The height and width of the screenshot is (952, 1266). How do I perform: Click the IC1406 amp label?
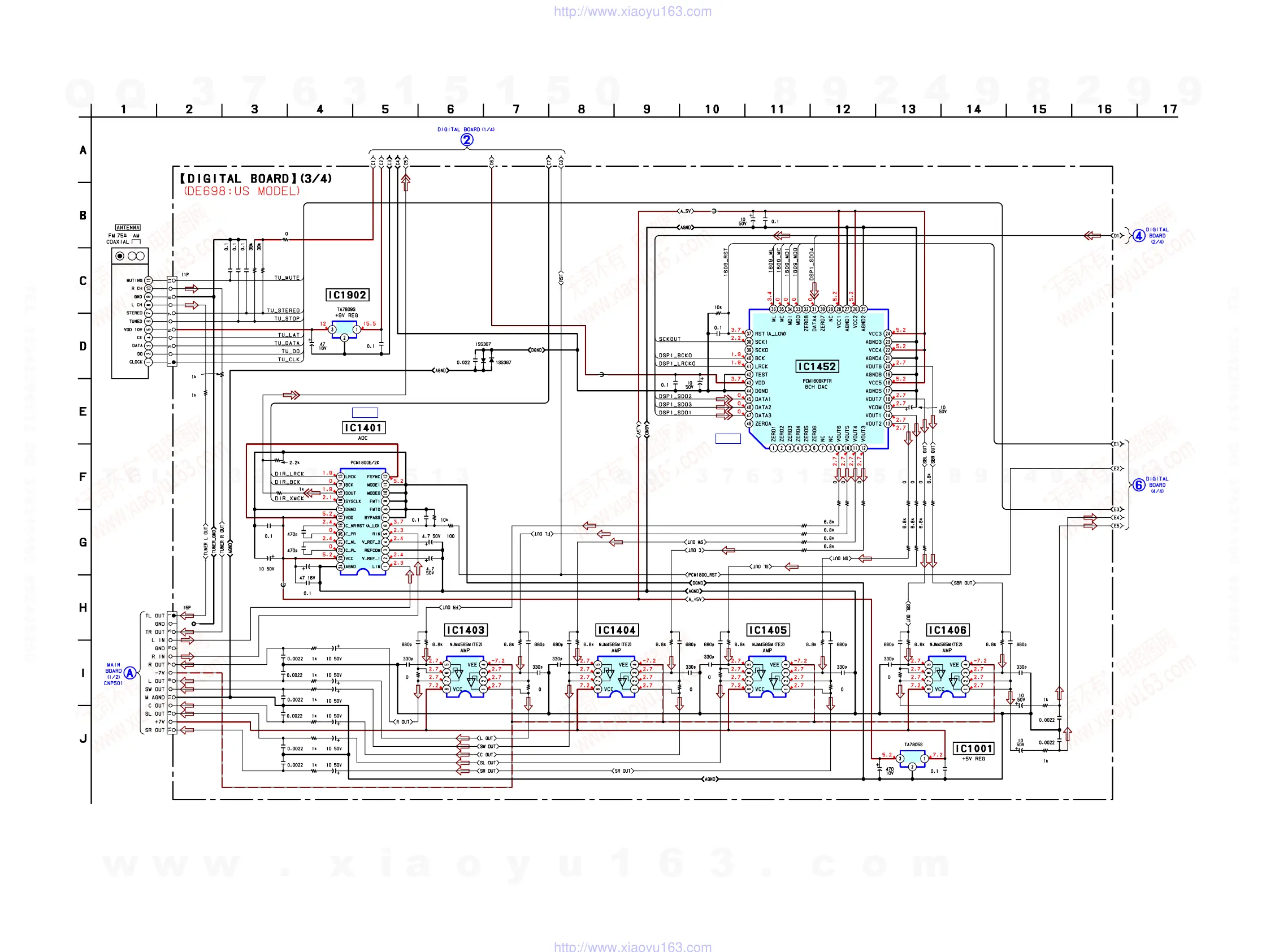coord(947,630)
